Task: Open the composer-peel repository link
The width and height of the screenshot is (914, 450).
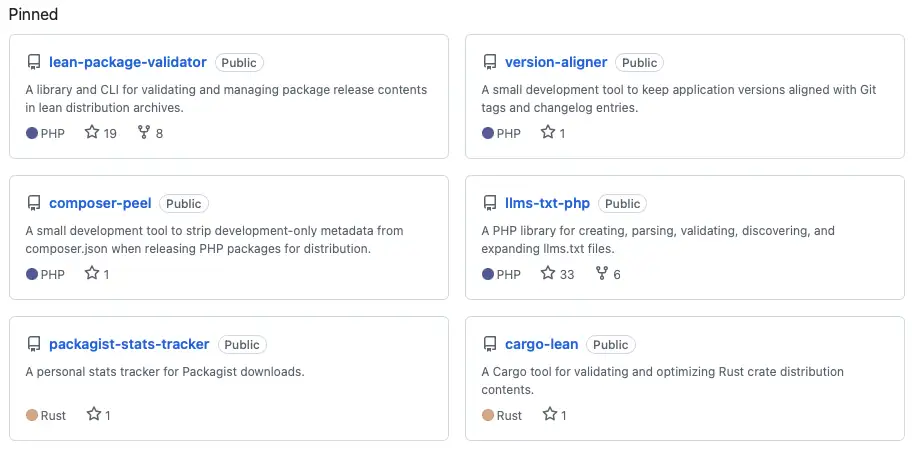Action: click(100, 203)
